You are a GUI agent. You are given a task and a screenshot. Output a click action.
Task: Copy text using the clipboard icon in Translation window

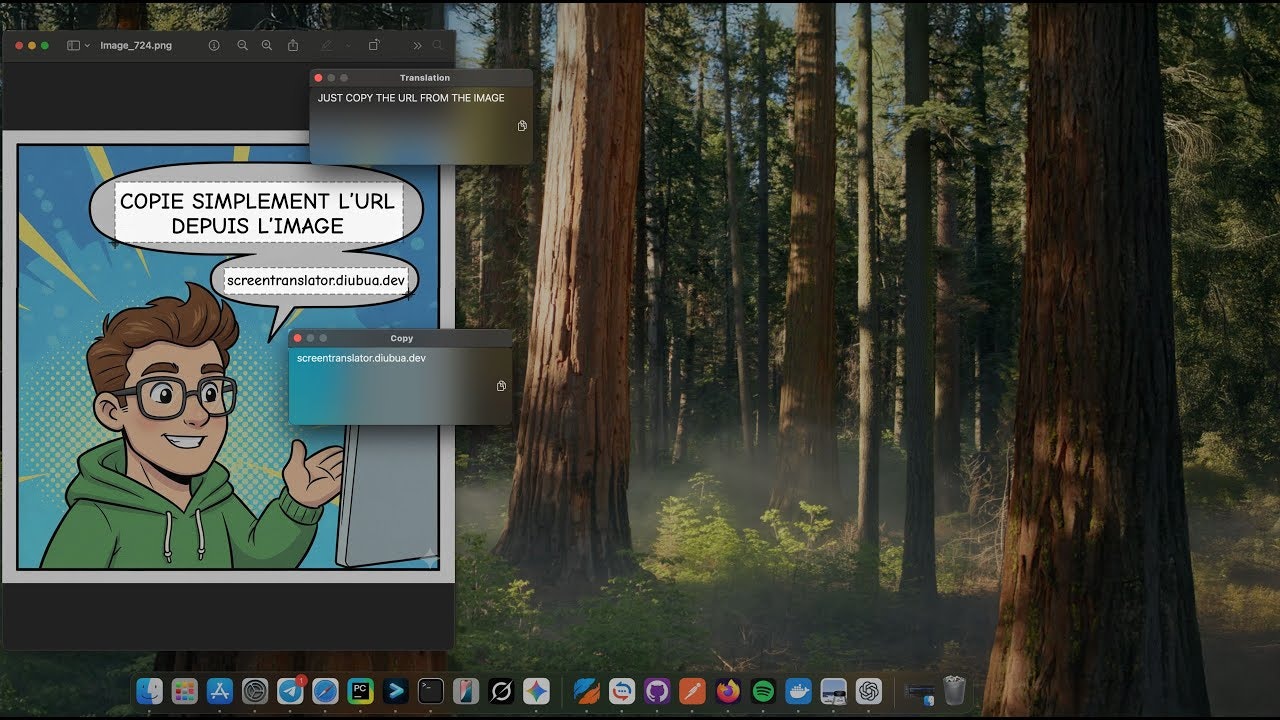[x=522, y=126]
